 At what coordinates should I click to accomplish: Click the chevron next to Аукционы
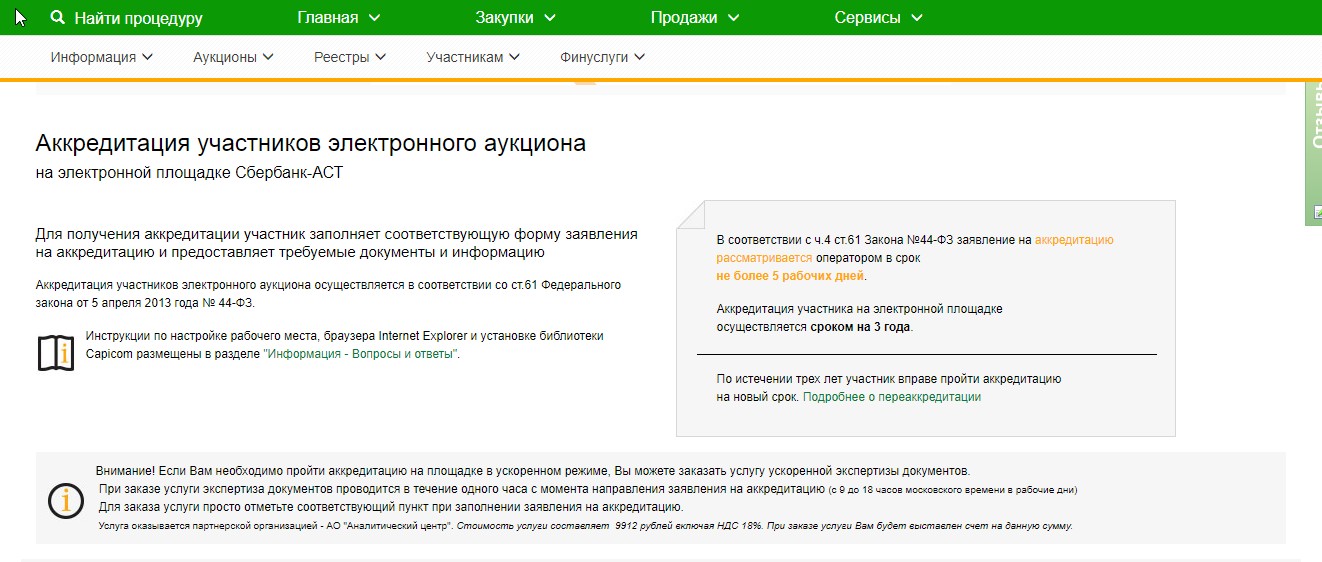(268, 57)
